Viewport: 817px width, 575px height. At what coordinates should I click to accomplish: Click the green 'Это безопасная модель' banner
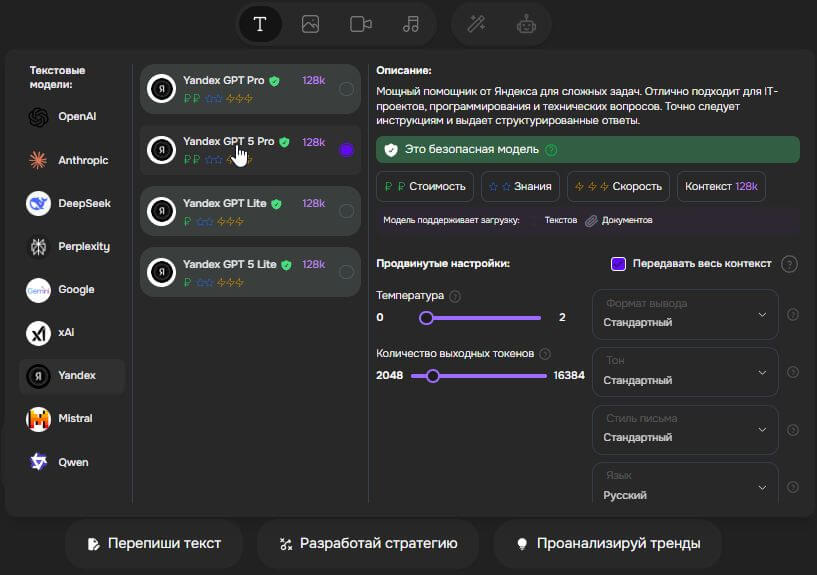pyautogui.click(x=588, y=150)
